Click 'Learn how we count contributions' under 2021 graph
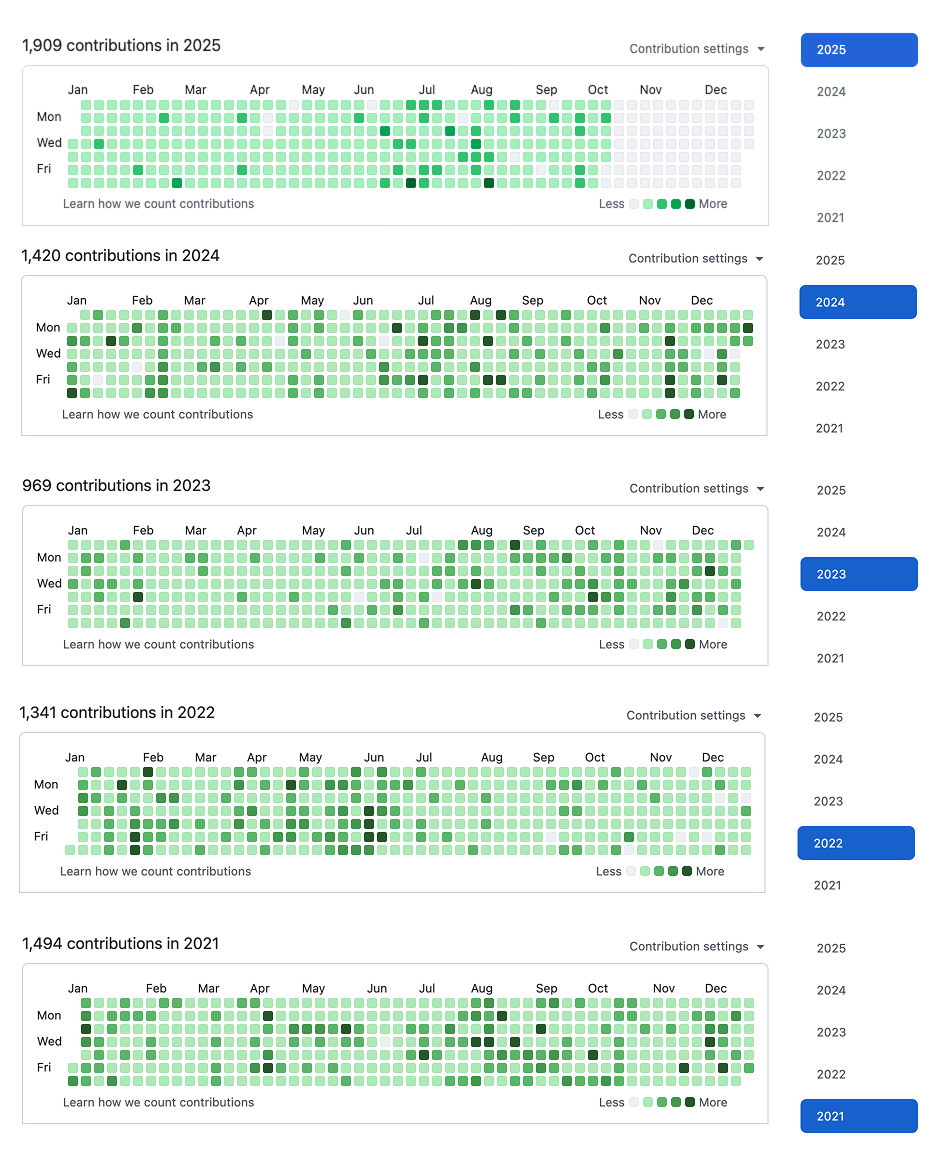The width and height of the screenshot is (930, 1160). [158, 1103]
